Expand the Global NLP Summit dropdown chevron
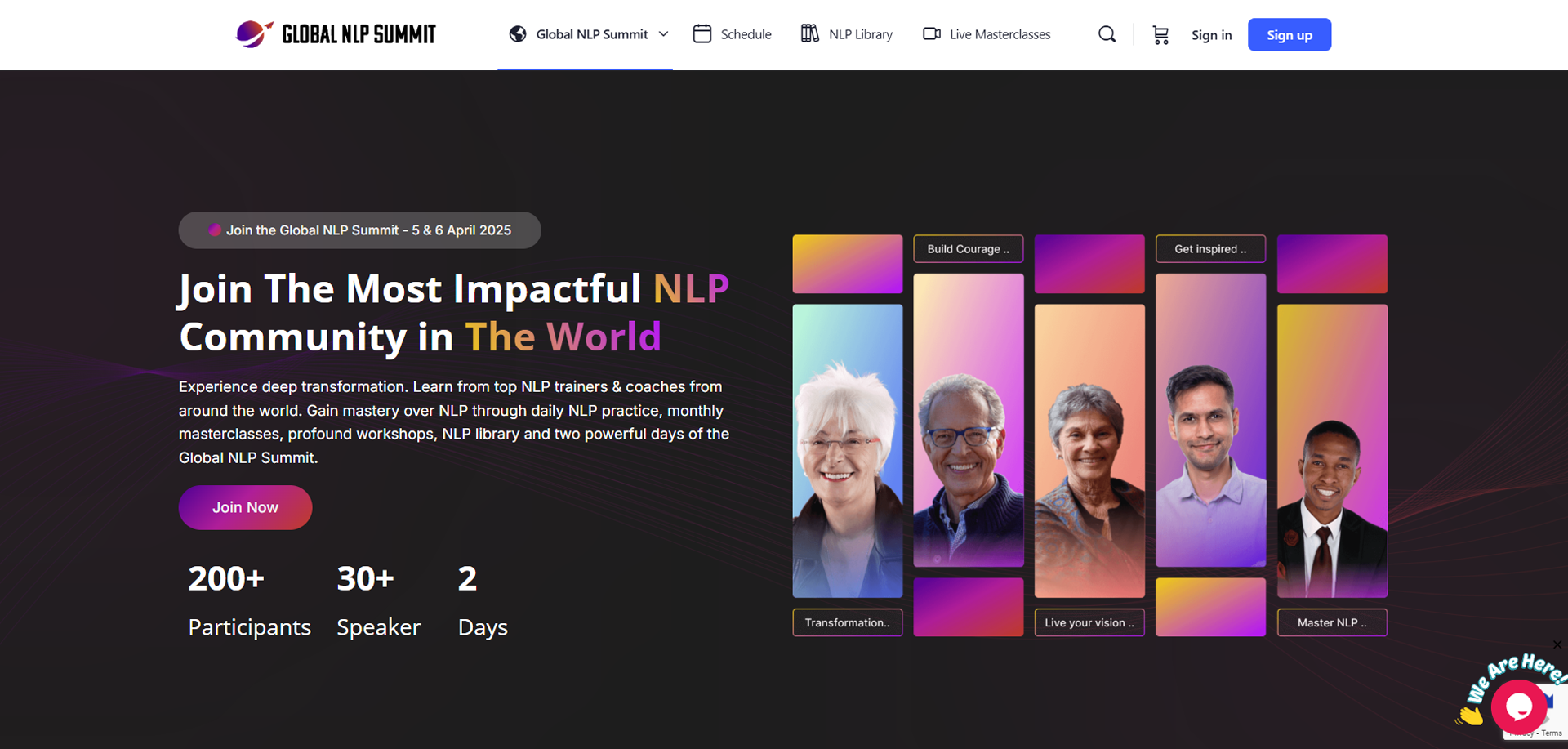This screenshot has height=749, width=1568. pos(664,34)
